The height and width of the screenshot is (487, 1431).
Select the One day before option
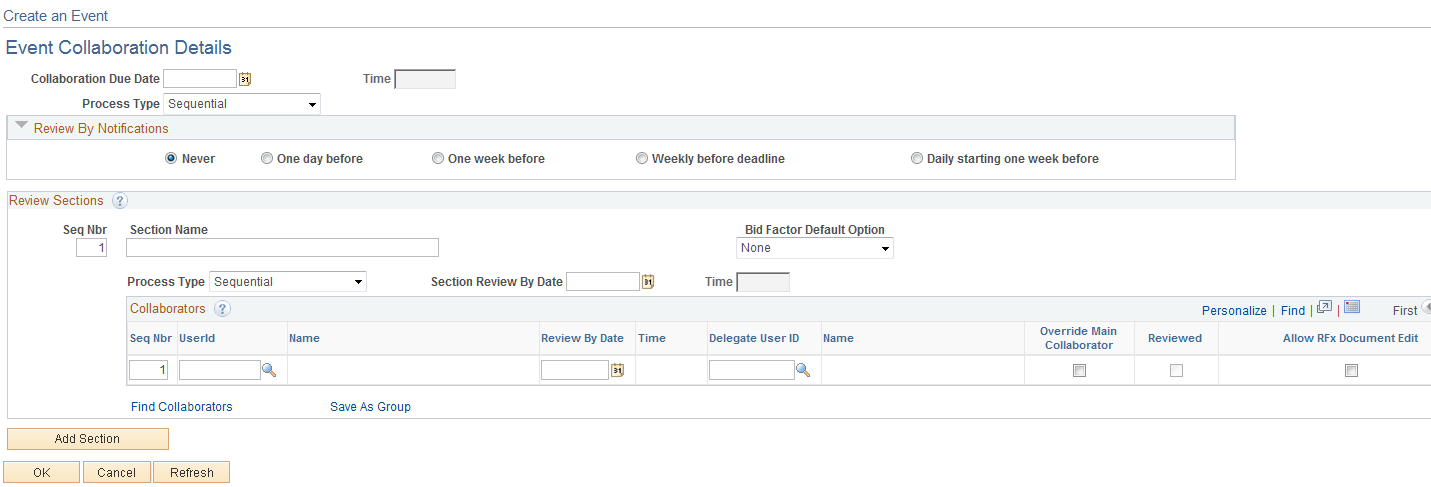[267, 158]
